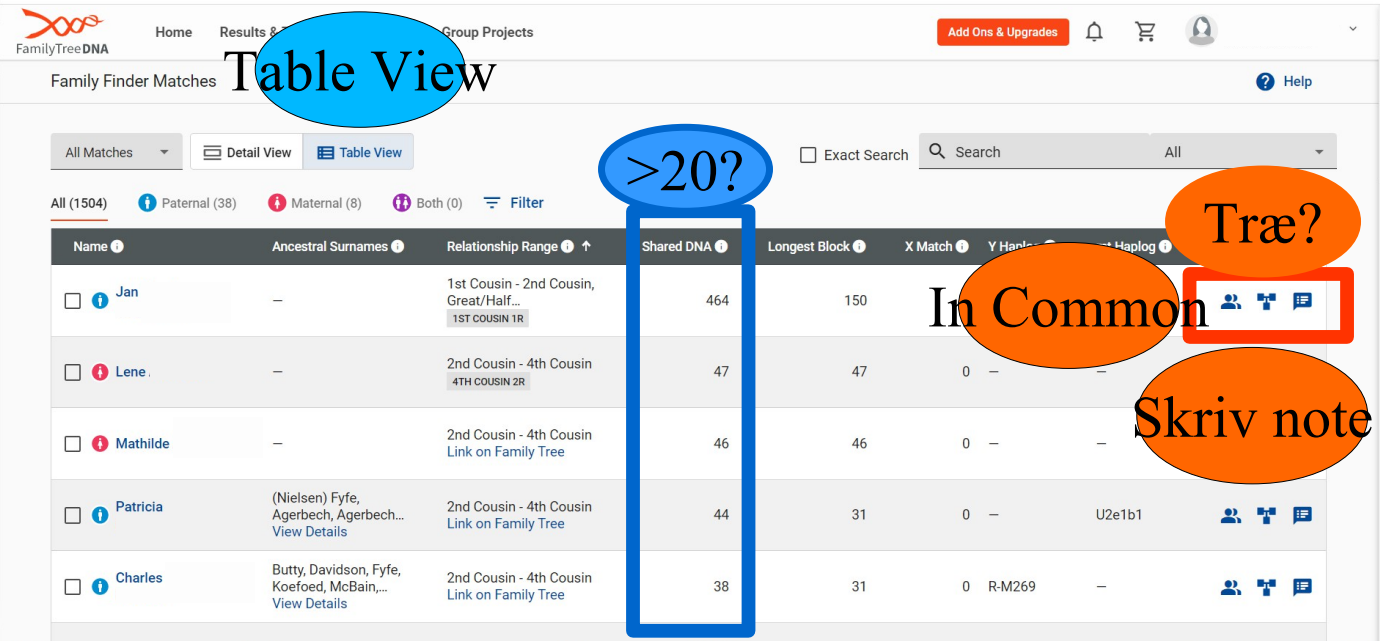Click Add Ons & Upgrades button

pos(1002,32)
